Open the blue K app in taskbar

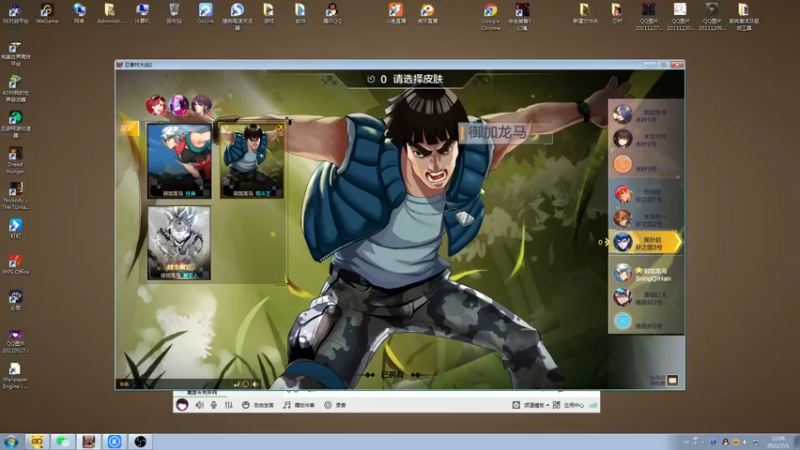[114, 441]
